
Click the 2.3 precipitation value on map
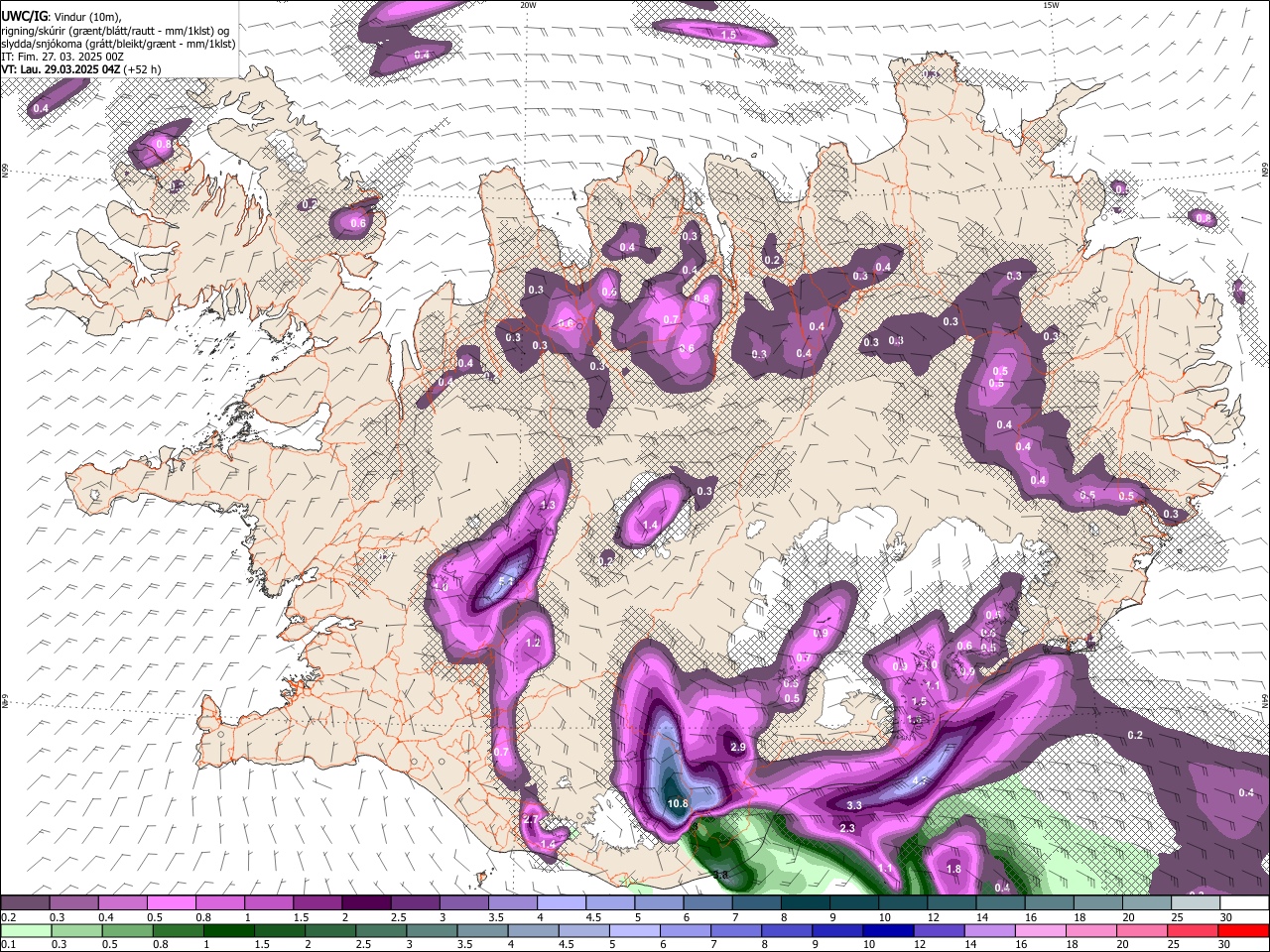click(847, 828)
